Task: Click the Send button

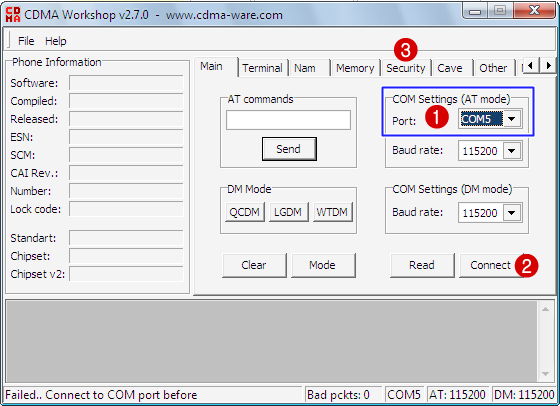Action: [x=289, y=149]
